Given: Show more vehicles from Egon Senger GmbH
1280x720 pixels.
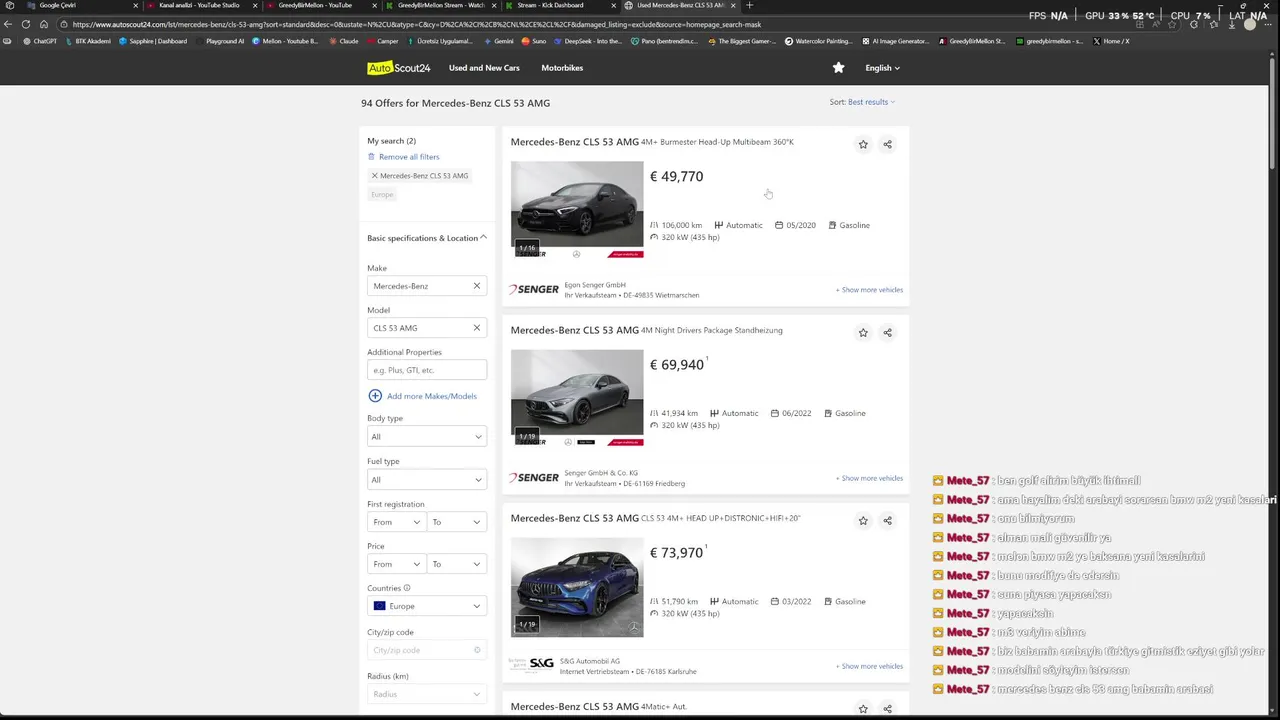Looking at the screenshot, I should point(869,290).
